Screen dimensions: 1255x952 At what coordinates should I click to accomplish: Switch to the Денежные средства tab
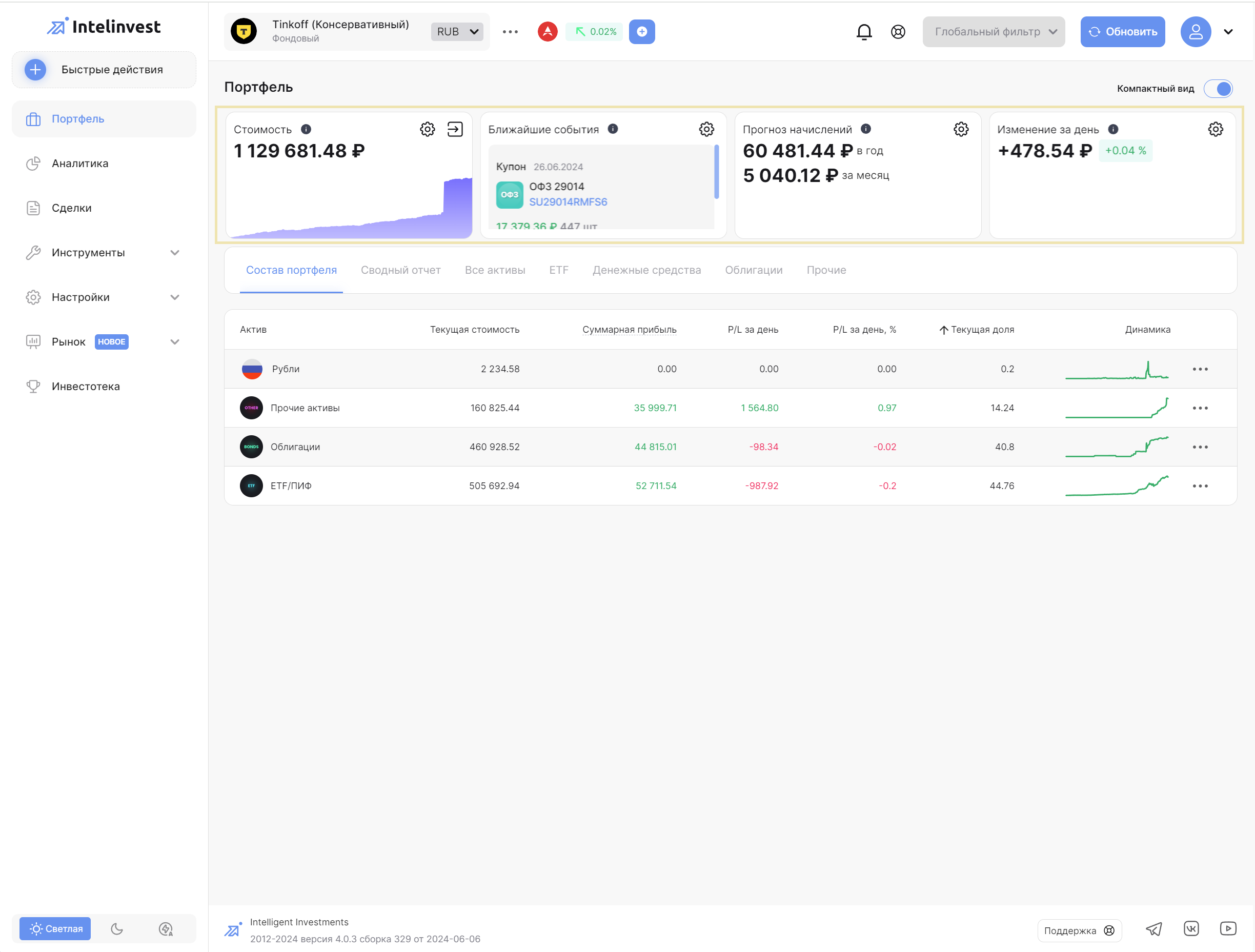pos(646,270)
